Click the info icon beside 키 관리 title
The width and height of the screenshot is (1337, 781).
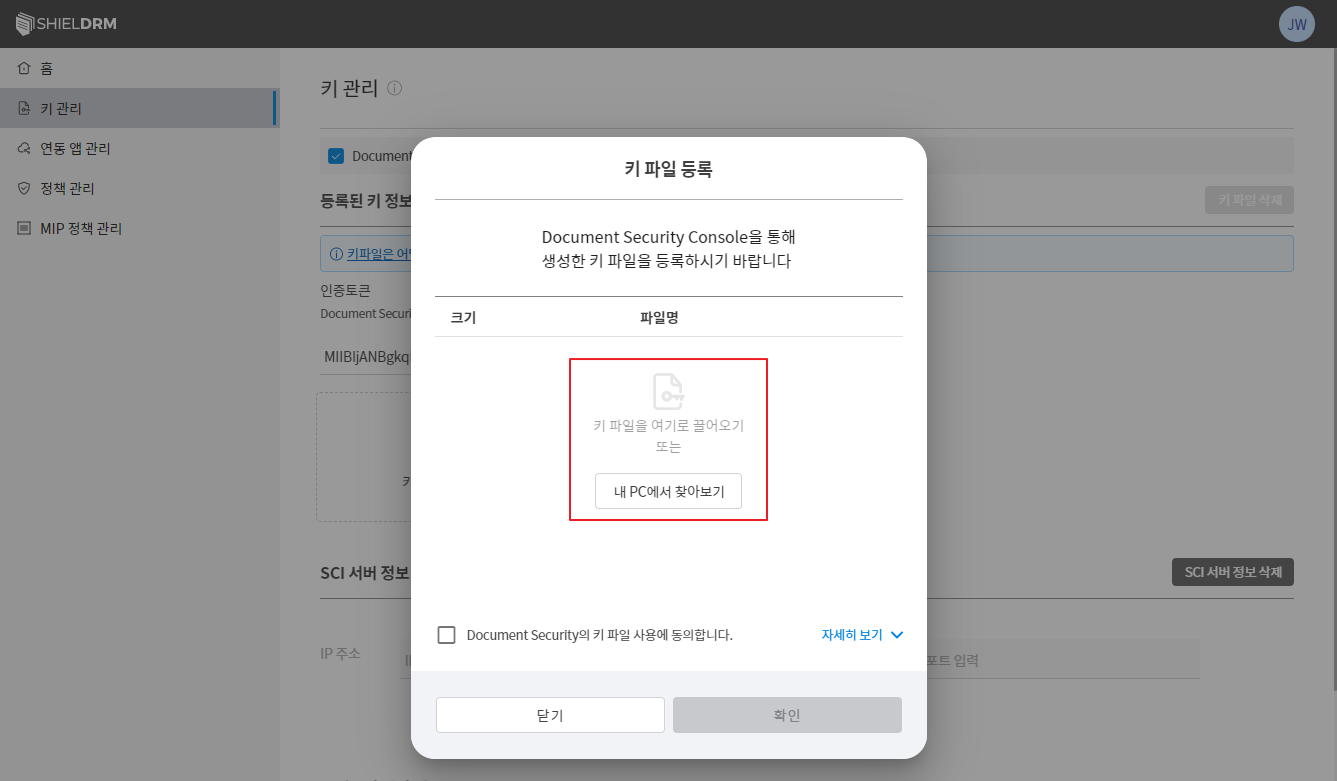click(x=394, y=88)
